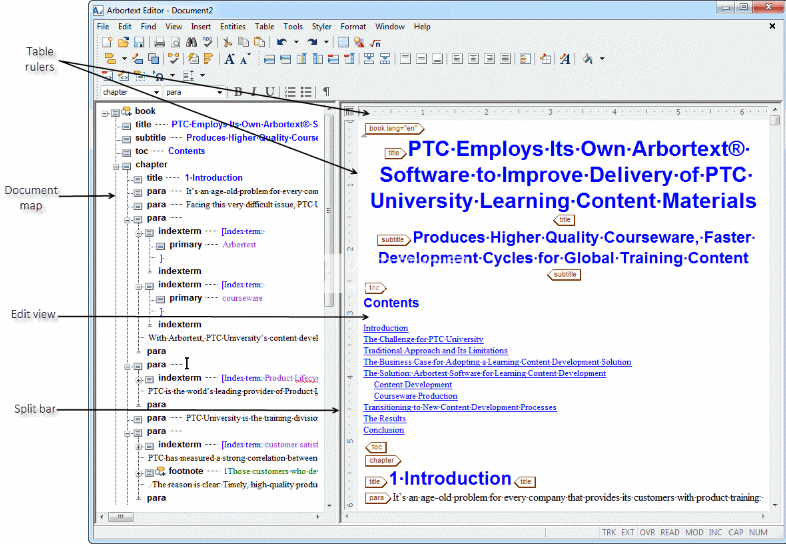Open the paint bucket color dropdown arrow
Viewport: 786px width, 547px height.
(602, 59)
